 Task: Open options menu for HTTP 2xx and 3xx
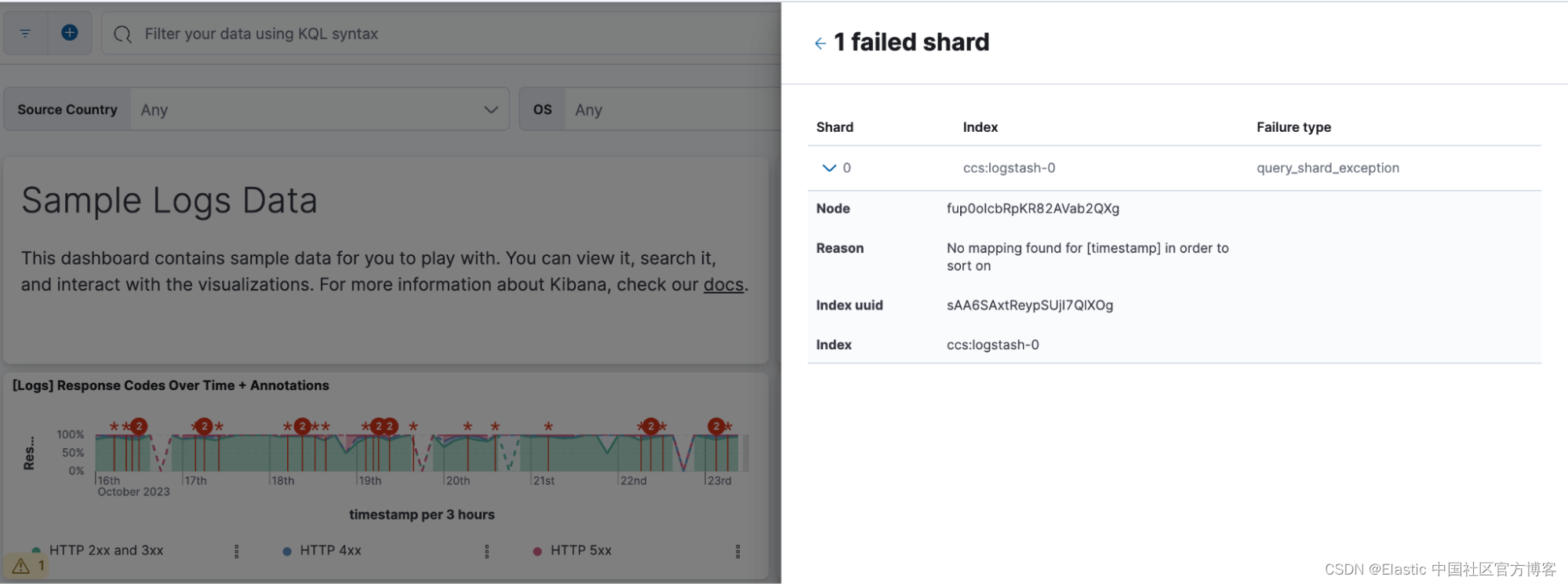pyautogui.click(x=236, y=552)
